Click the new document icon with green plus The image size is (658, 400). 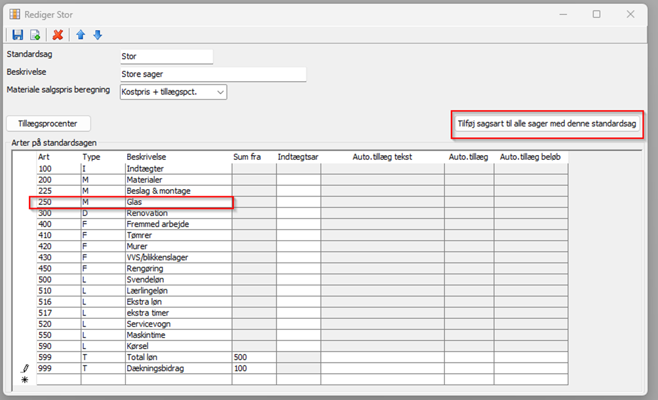[x=35, y=35]
